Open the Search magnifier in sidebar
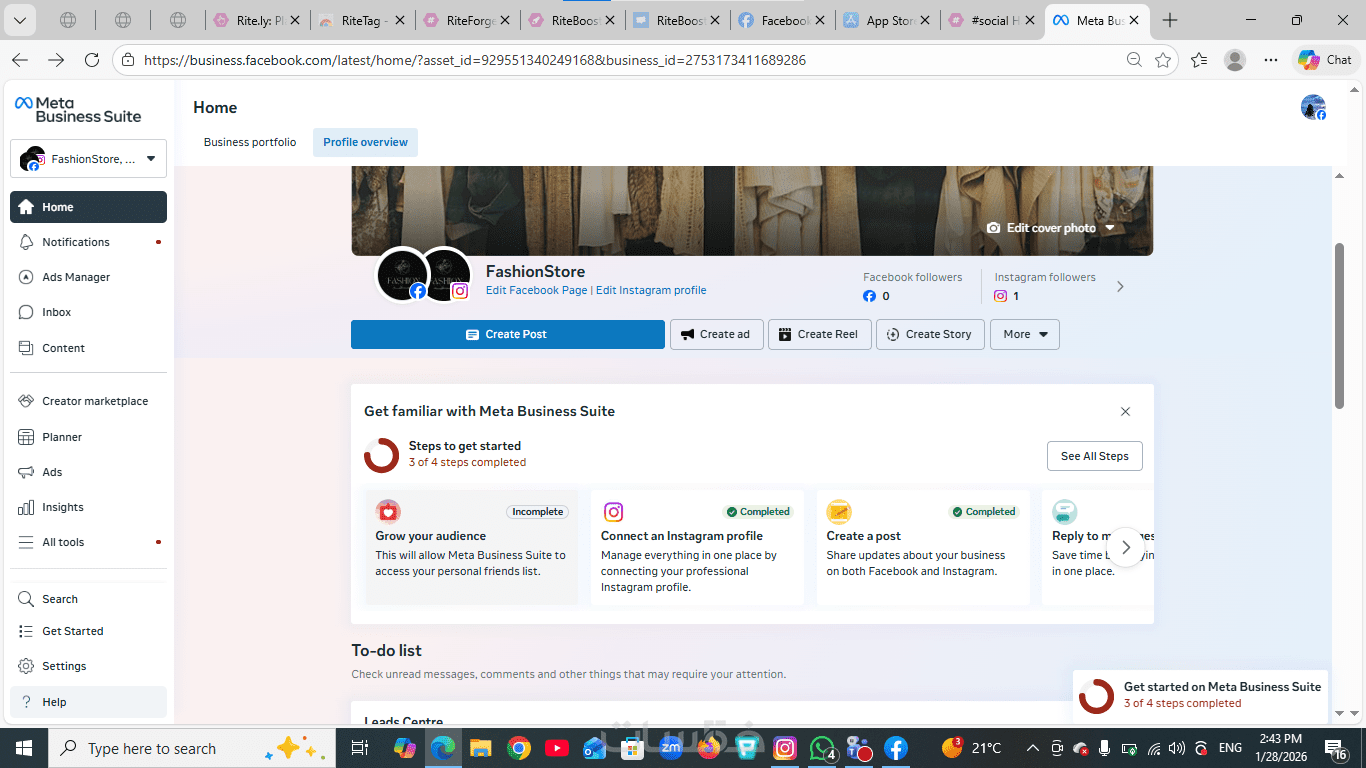The width and height of the screenshot is (1366, 768). (26, 599)
